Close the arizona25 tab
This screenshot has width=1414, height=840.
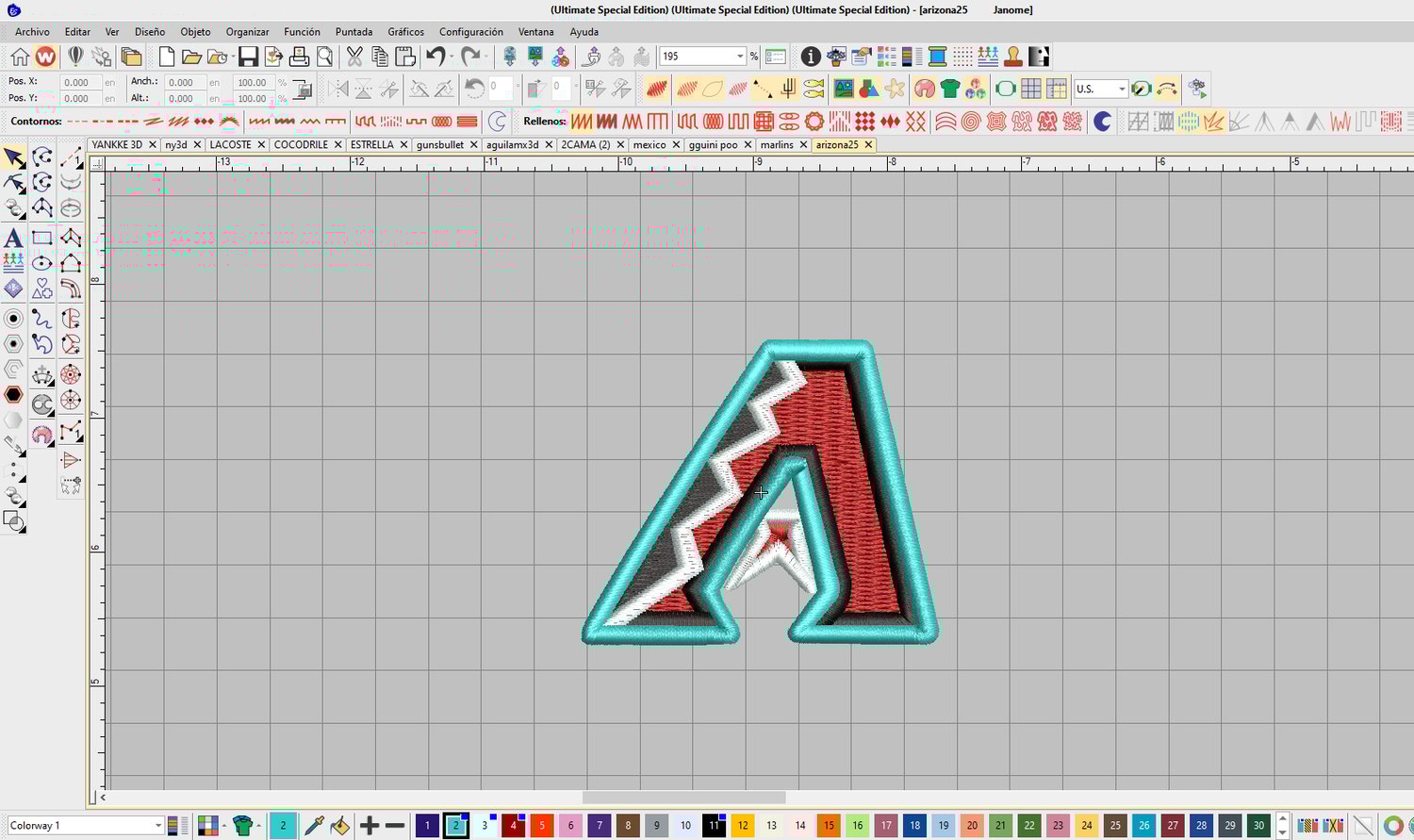868,144
